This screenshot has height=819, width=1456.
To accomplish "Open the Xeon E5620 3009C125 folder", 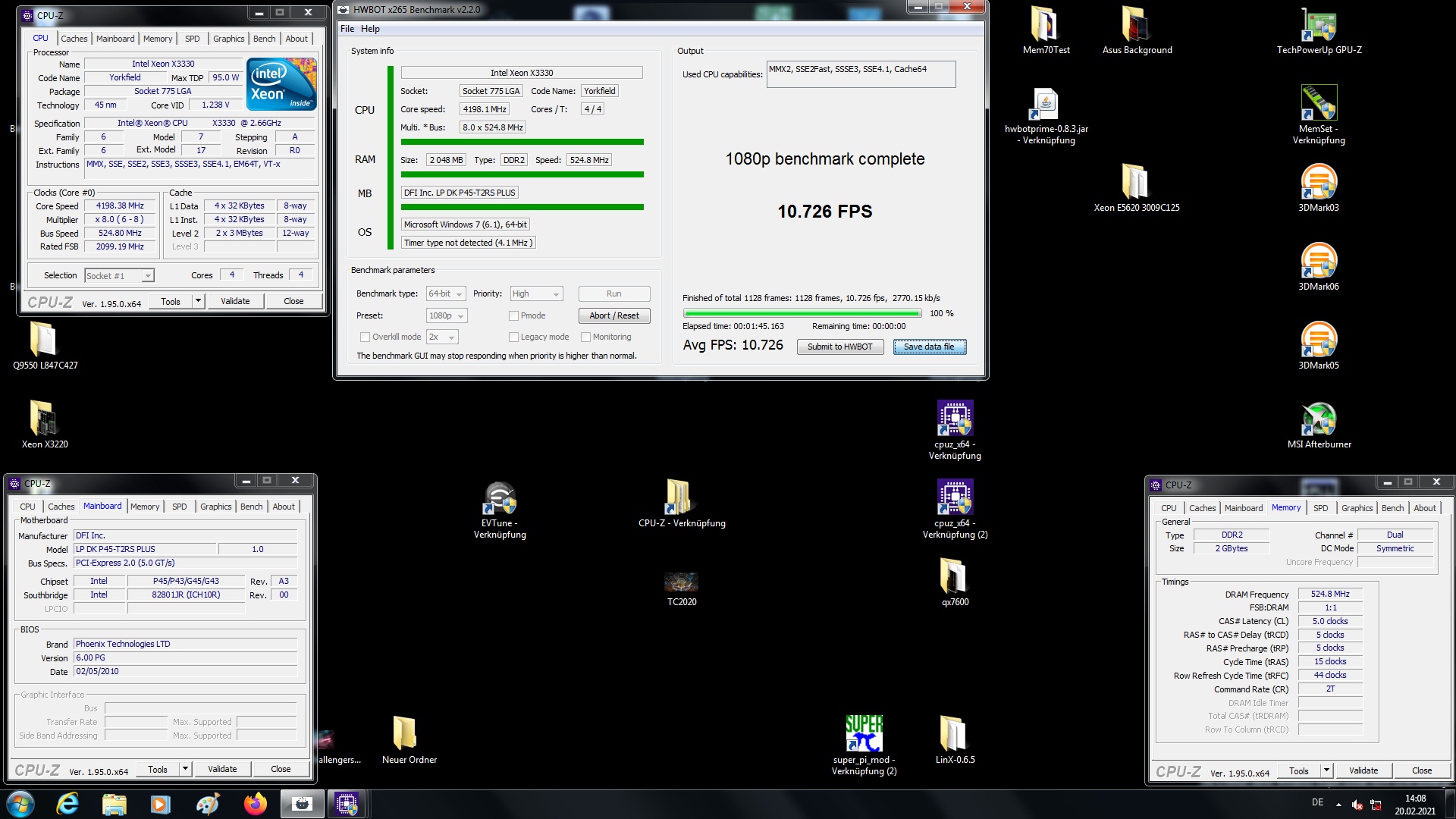I will pyautogui.click(x=1136, y=188).
